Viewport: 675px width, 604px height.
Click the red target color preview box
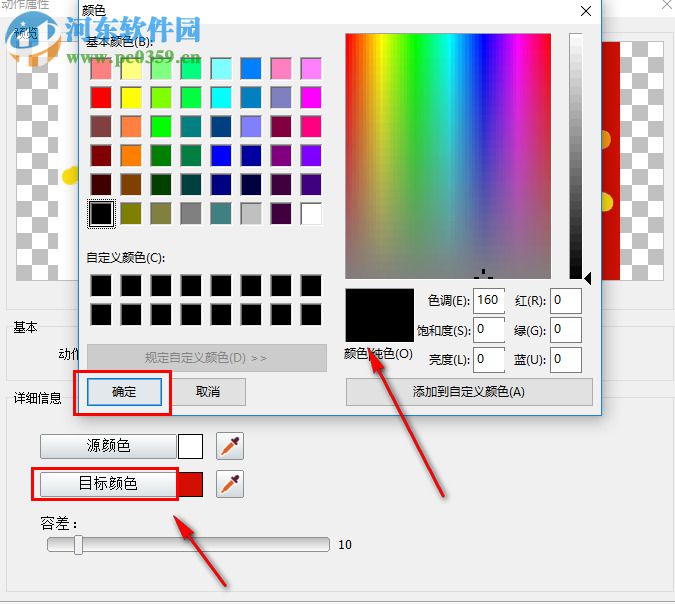click(191, 484)
